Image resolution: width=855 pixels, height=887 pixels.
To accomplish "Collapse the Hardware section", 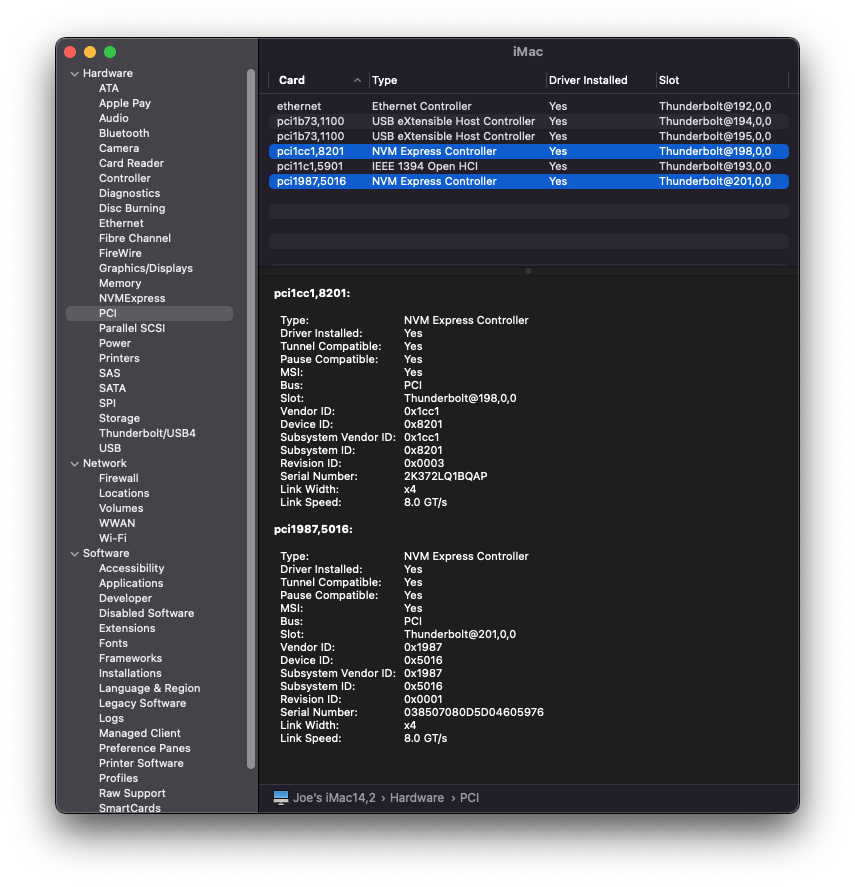I will (74, 74).
